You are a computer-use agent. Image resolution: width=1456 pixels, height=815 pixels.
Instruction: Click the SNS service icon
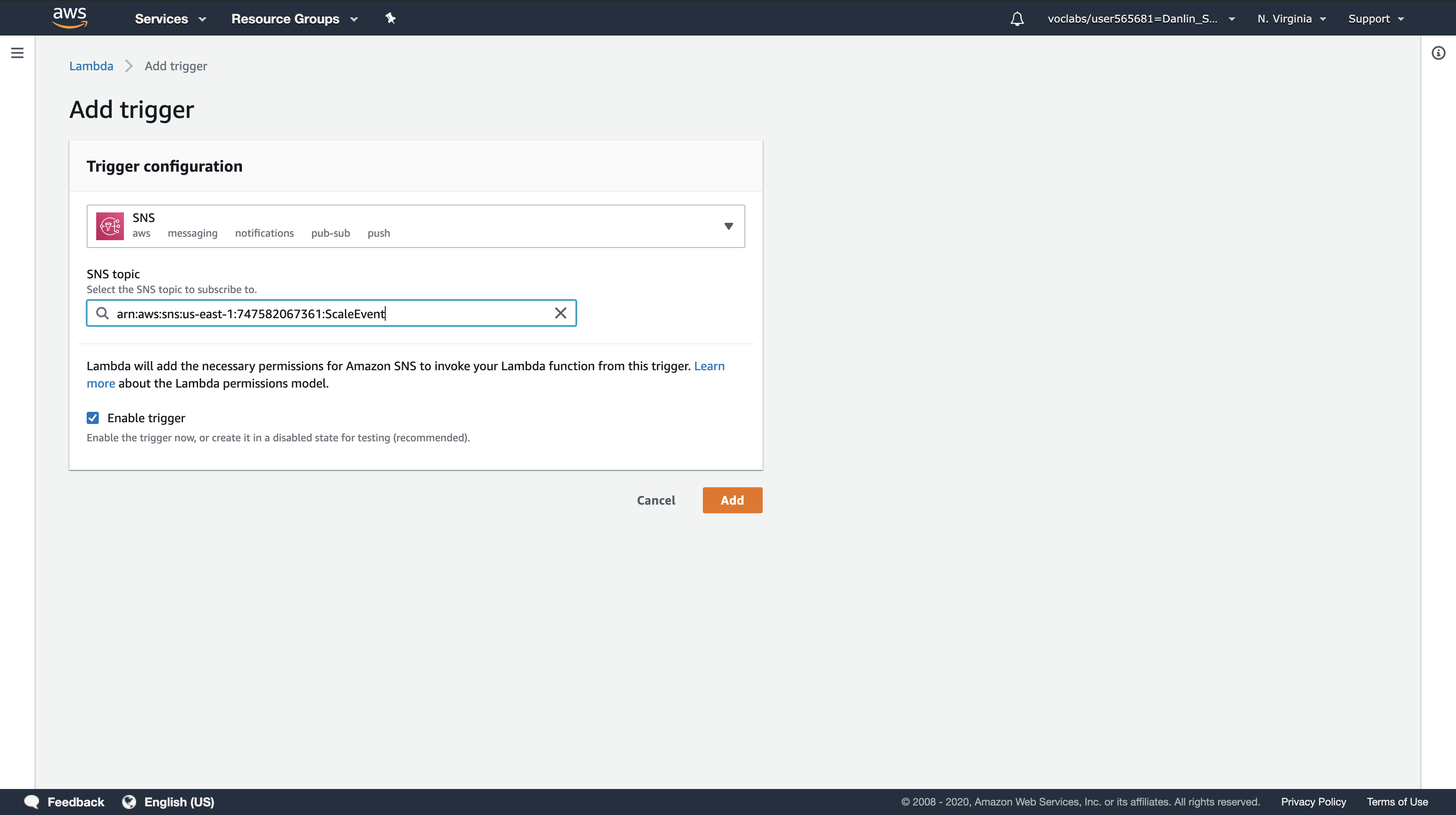110,226
